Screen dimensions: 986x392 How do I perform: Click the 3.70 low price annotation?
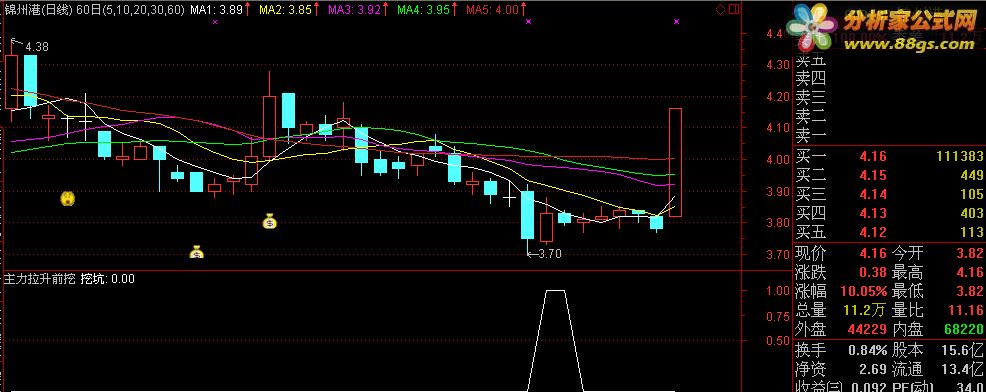click(x=545, y=254)
